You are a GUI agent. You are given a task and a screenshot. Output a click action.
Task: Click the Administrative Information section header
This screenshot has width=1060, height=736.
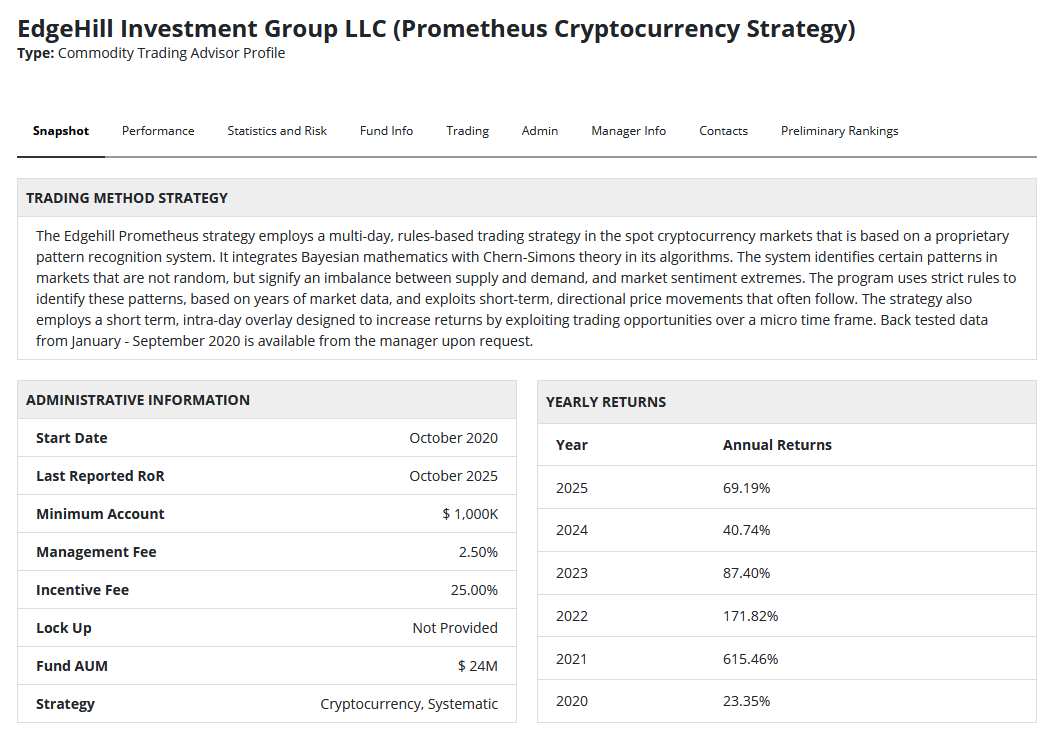point(138,400)
